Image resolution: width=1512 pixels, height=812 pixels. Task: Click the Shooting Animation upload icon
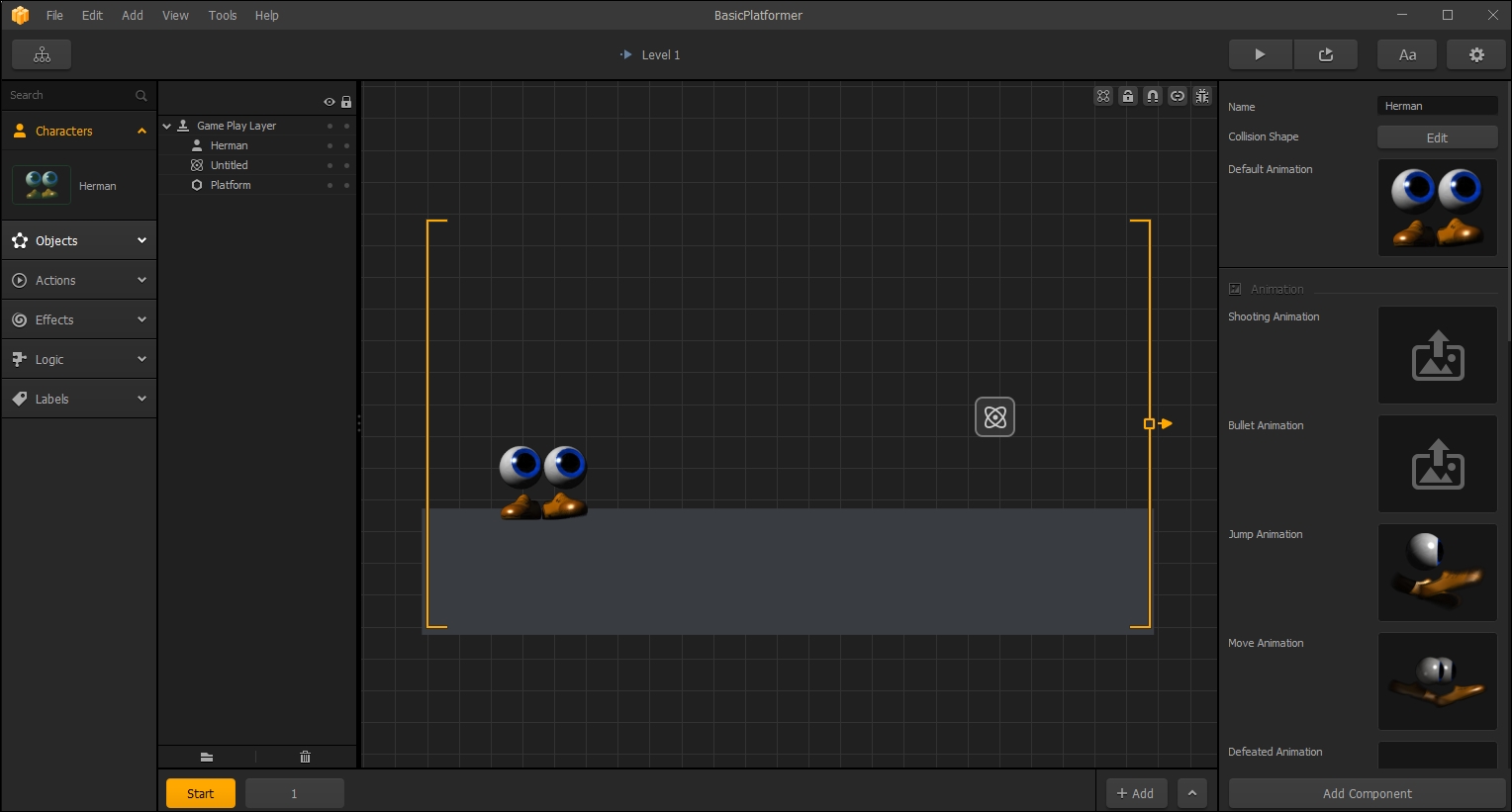pos(1438,355)
